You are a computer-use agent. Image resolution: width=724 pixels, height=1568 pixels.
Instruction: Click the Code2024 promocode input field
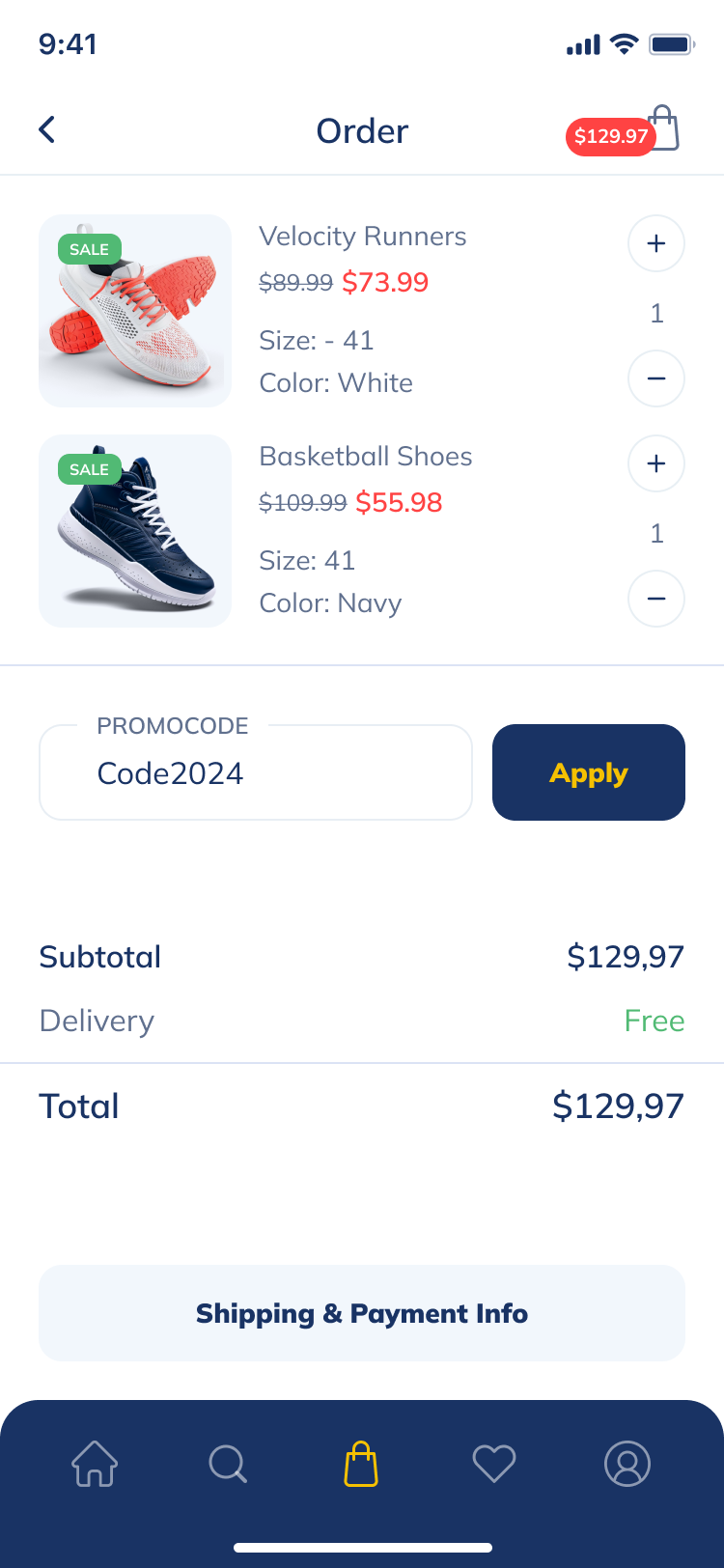[x=255, y=772]
